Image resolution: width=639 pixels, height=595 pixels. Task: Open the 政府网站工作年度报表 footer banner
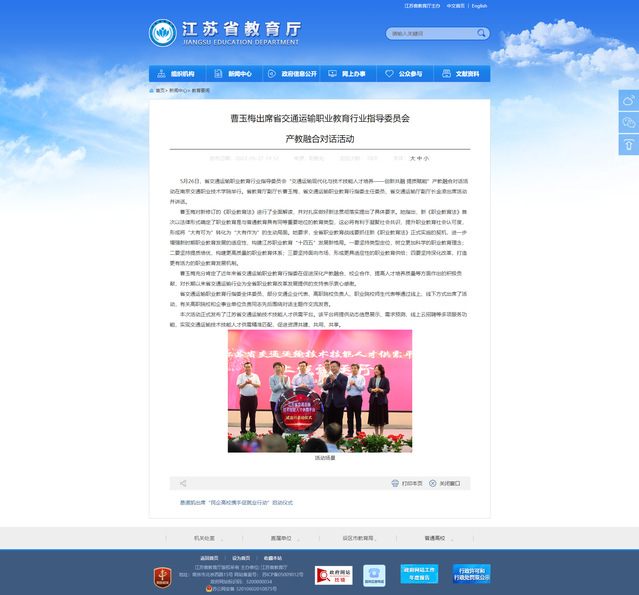420,574
